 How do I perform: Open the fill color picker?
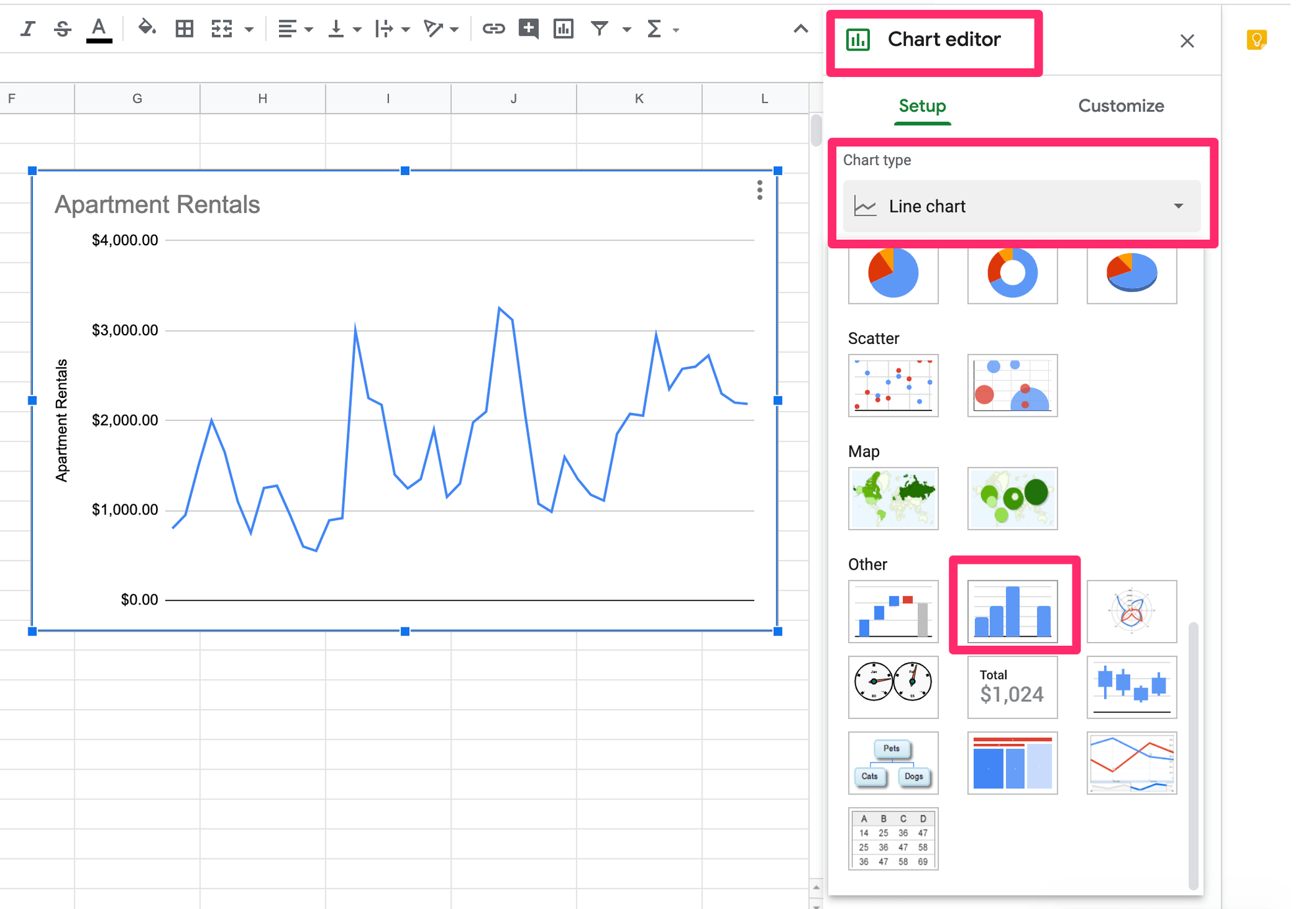[x=146, y=28]
